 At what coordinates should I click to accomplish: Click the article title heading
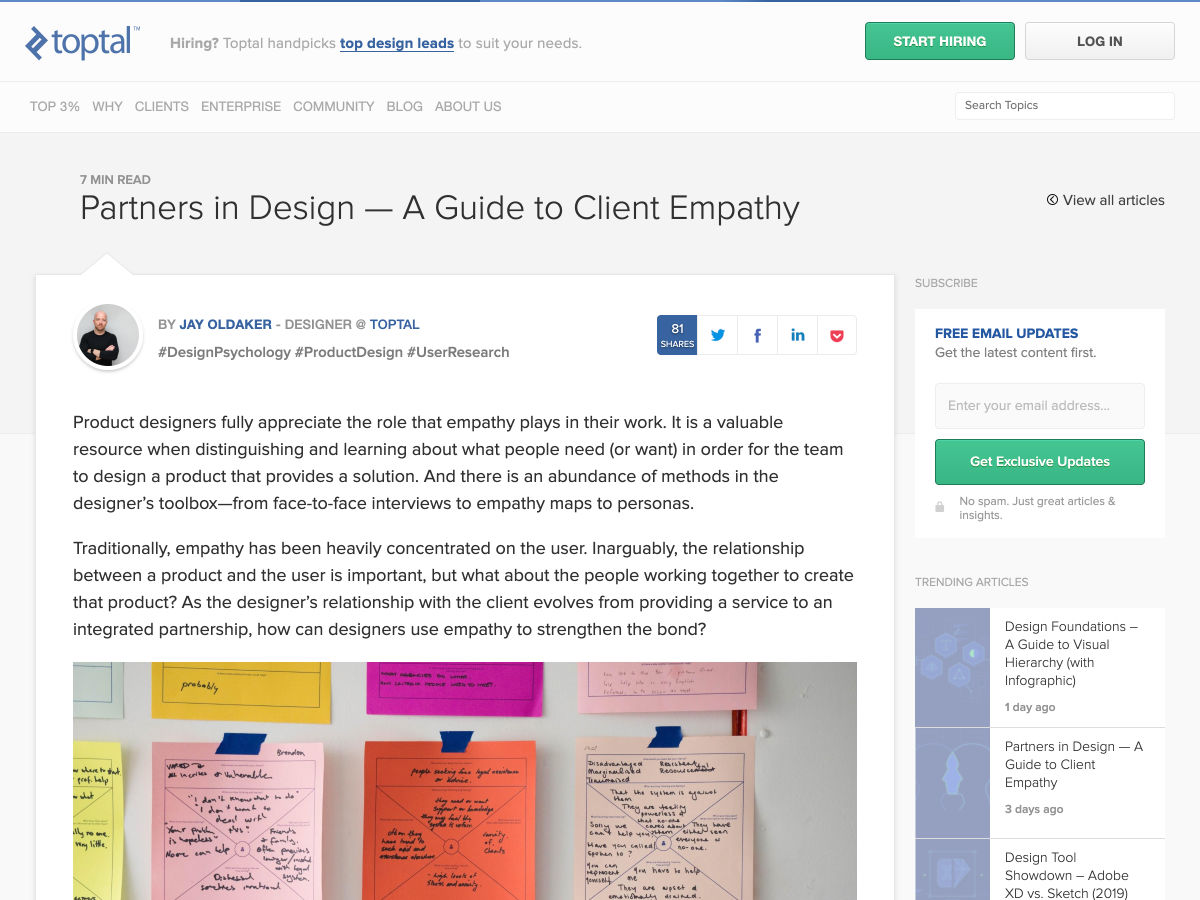(x=440, y=208)
